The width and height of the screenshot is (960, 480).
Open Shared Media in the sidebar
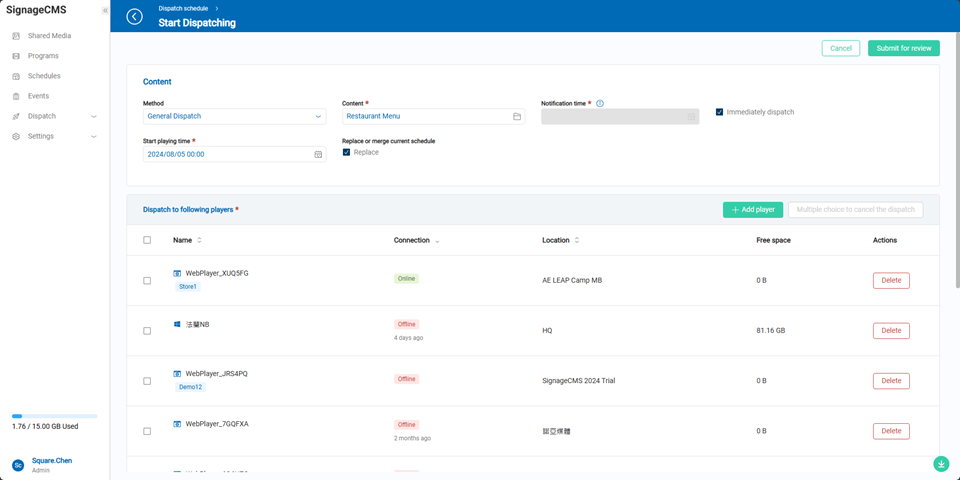(x=49, y=36)
